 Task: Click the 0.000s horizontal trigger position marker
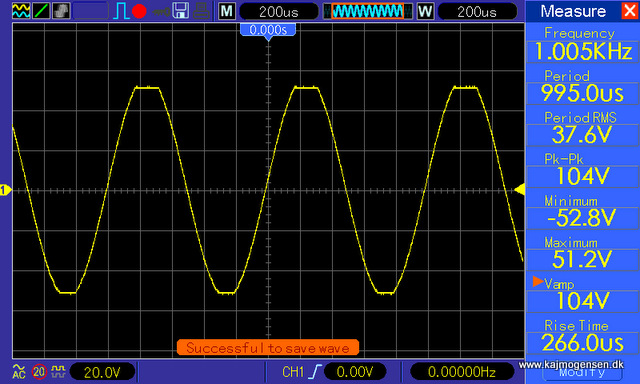point(268,31)
